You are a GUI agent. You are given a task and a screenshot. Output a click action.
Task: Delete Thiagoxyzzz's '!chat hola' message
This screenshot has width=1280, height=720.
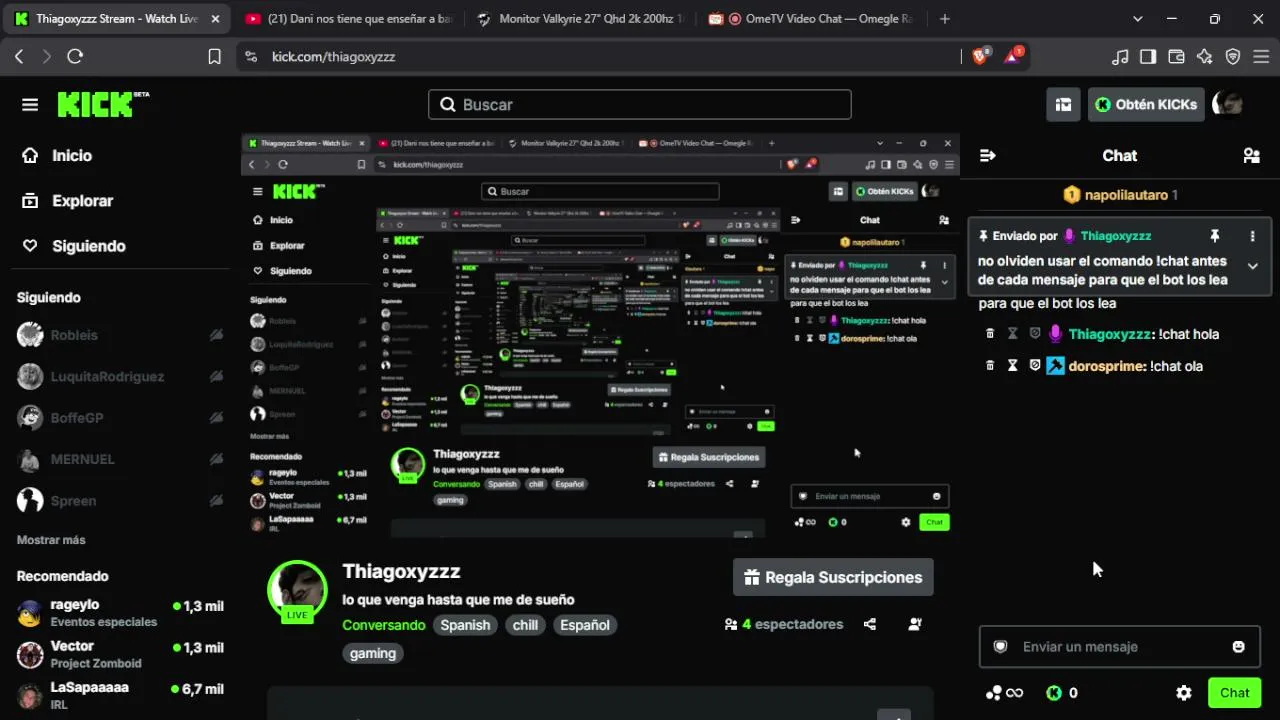pos(990,334)
